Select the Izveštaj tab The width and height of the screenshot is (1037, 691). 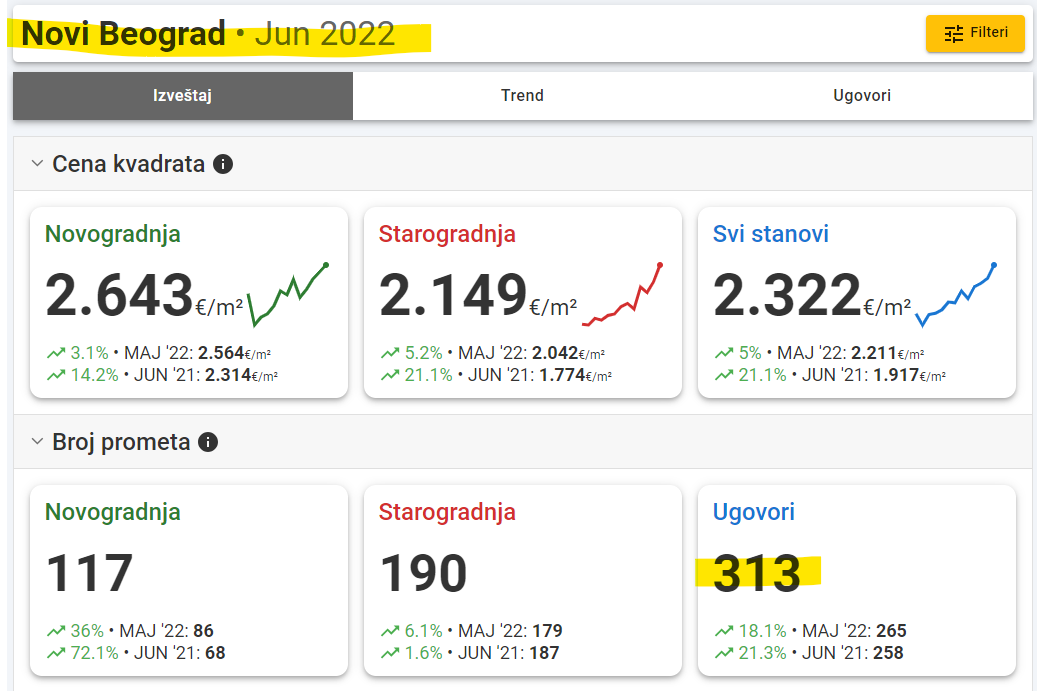click(182, 96)
